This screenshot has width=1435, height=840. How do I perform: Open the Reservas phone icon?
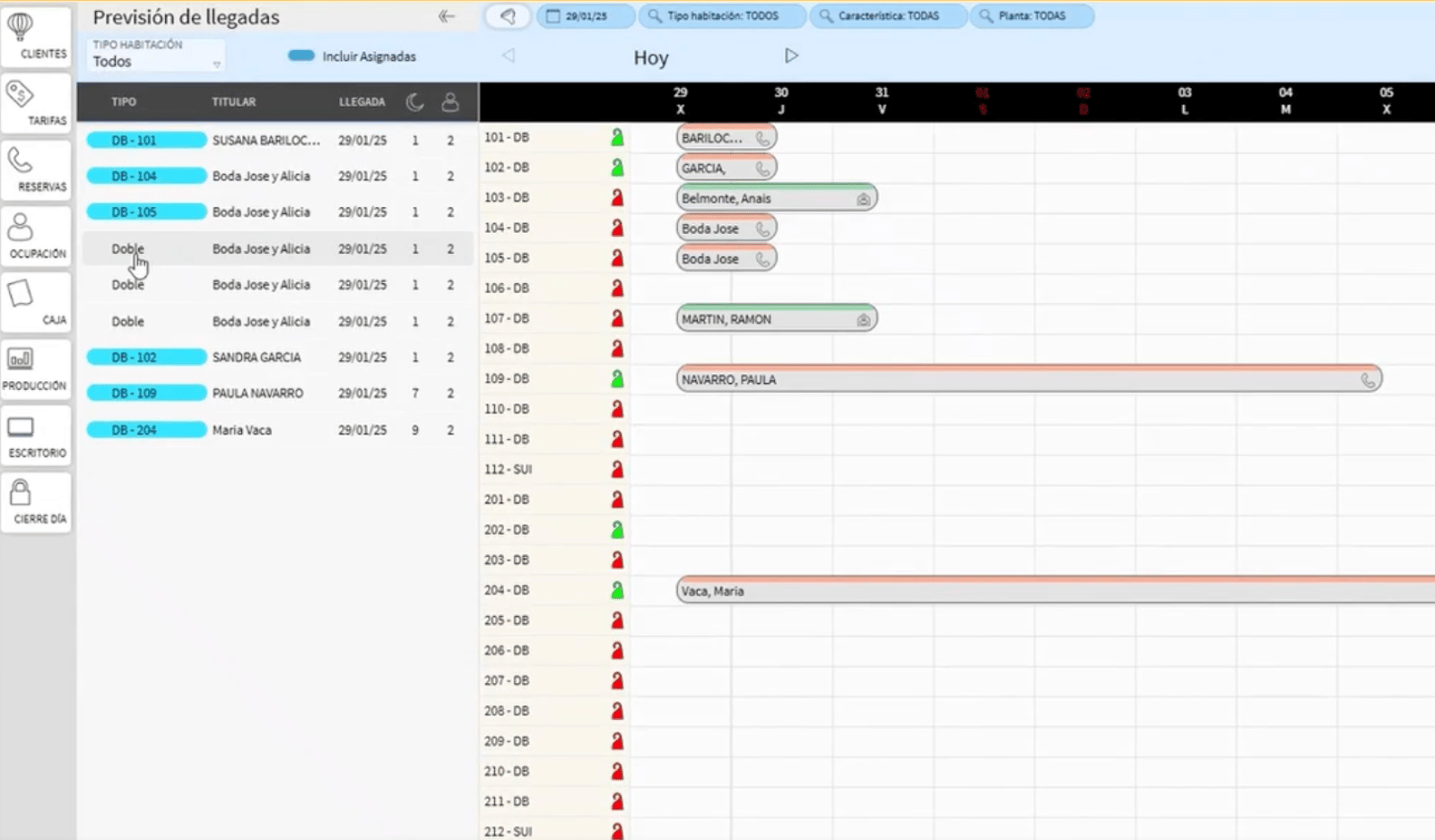click(x=20, y=160)
